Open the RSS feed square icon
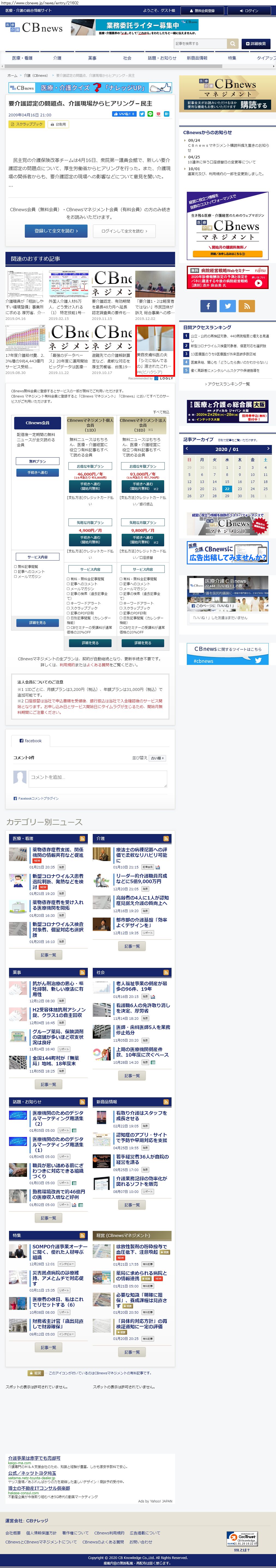Image resolution: width=276 pixels, height=1568 pixels. pos(247,306)
